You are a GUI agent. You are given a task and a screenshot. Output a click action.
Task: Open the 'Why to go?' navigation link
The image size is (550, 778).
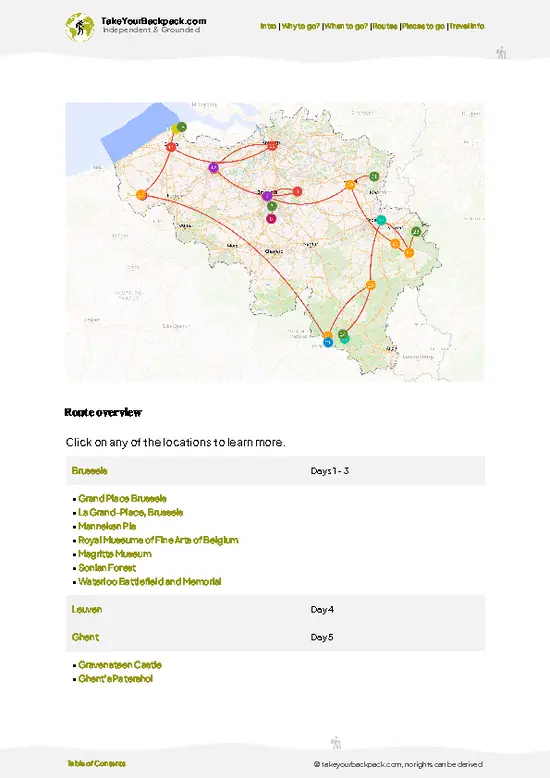[301, 26]
